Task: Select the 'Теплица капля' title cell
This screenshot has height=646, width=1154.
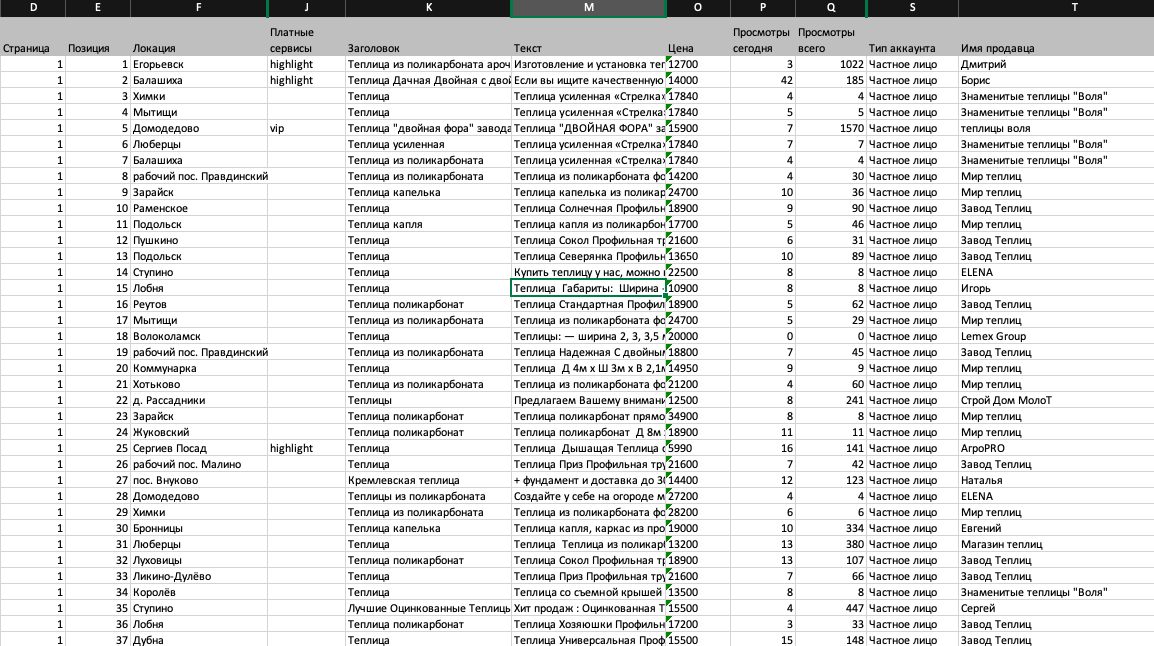Action: click(x=428, y=224)
